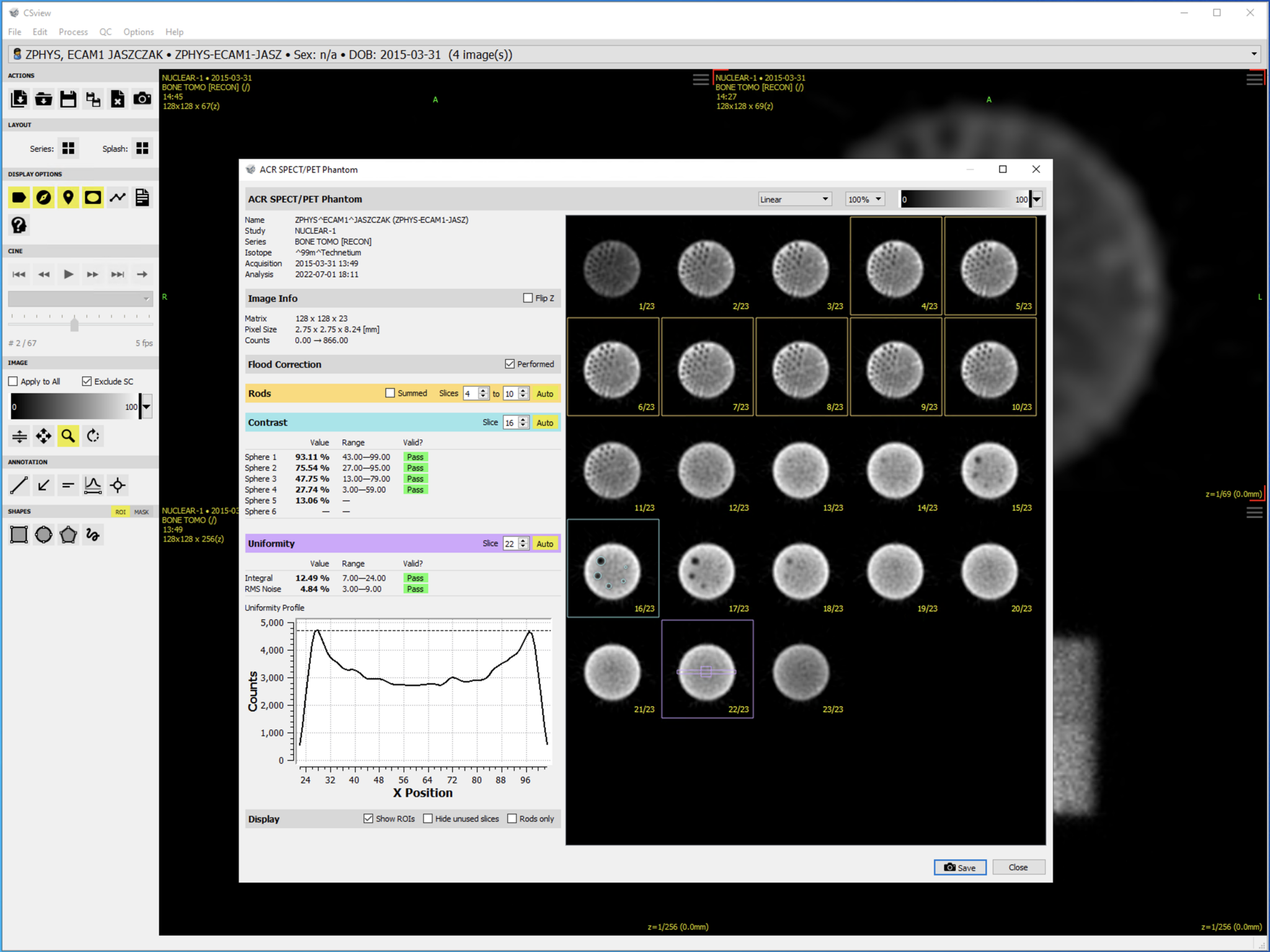The image size is (1270, 952).
Task: Select the ellipse ROI shape tool
Action: [x=43, y=534]
